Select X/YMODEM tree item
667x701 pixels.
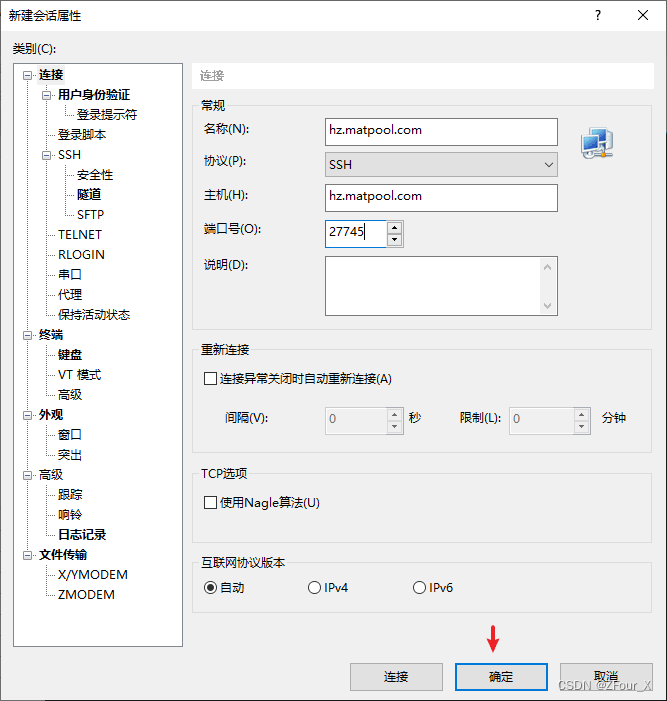tap(93, 575)
